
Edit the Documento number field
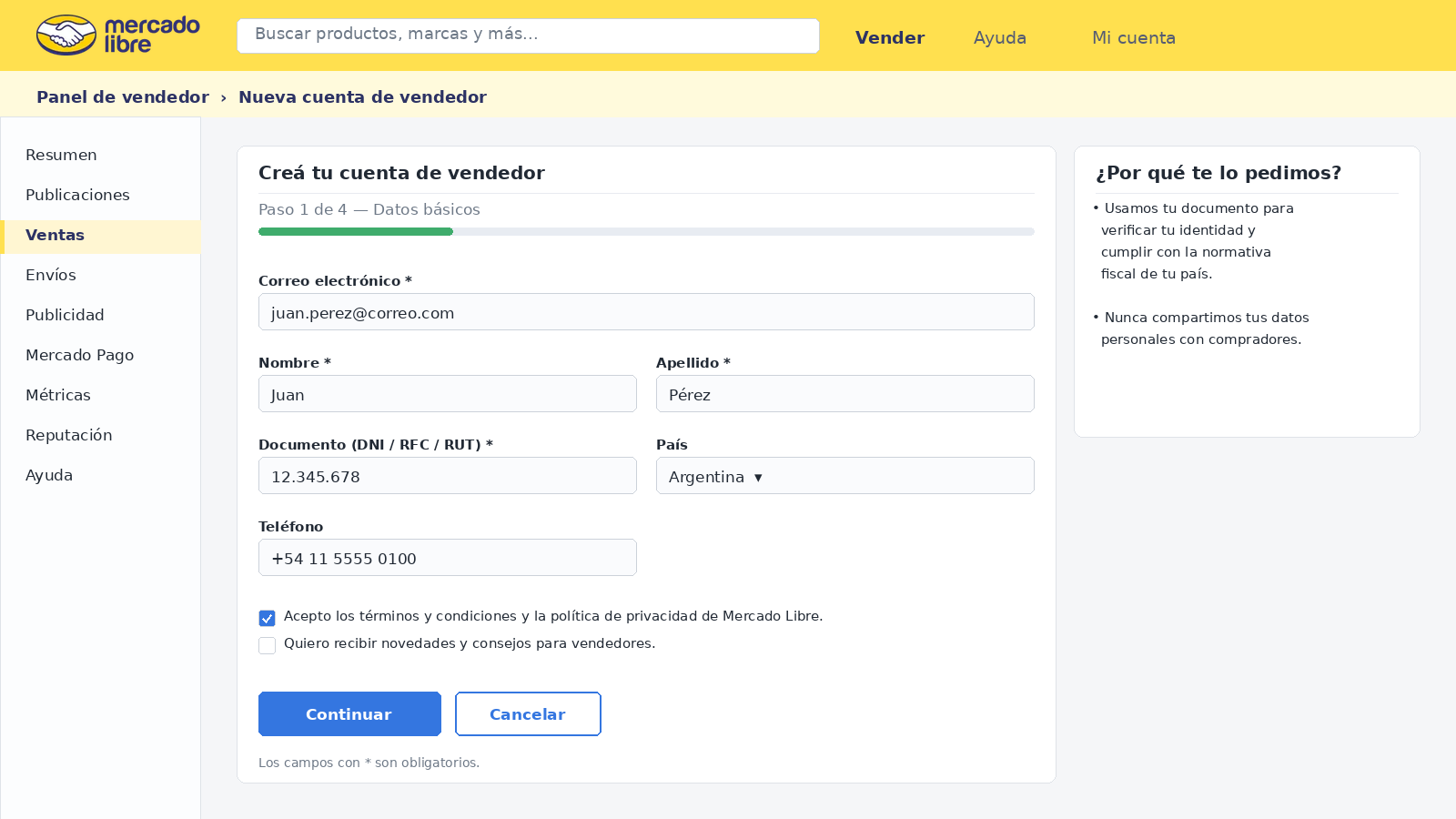tap(448, 476)
